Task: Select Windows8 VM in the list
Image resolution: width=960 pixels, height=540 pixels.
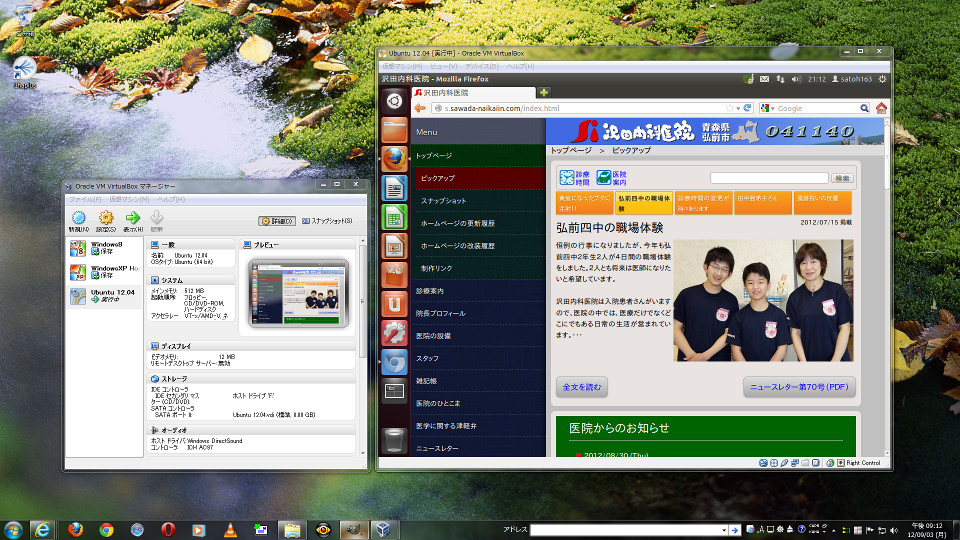Action: [x=105, y=248]
